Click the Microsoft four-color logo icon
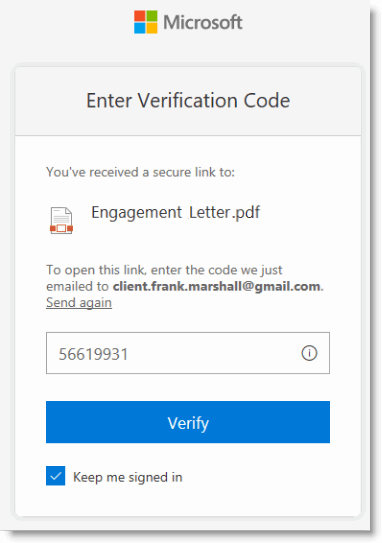The image size is (382, 543). [x=146, y=22]
